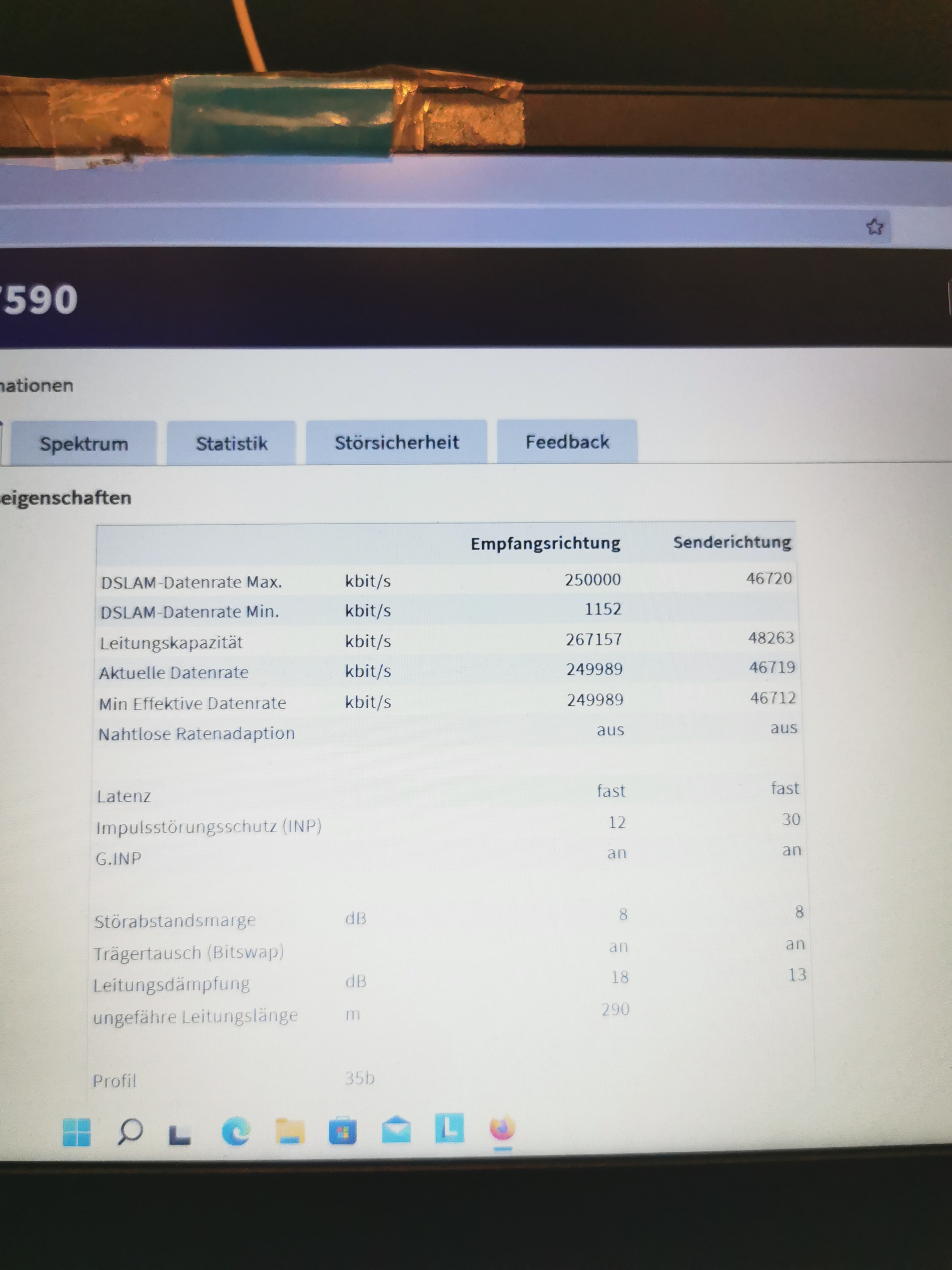The height and width of the screenshot is (1270, 952).
Task: Open the Mail app from the taskbar
Action: pyautogui.click(x=396, y=1130)
